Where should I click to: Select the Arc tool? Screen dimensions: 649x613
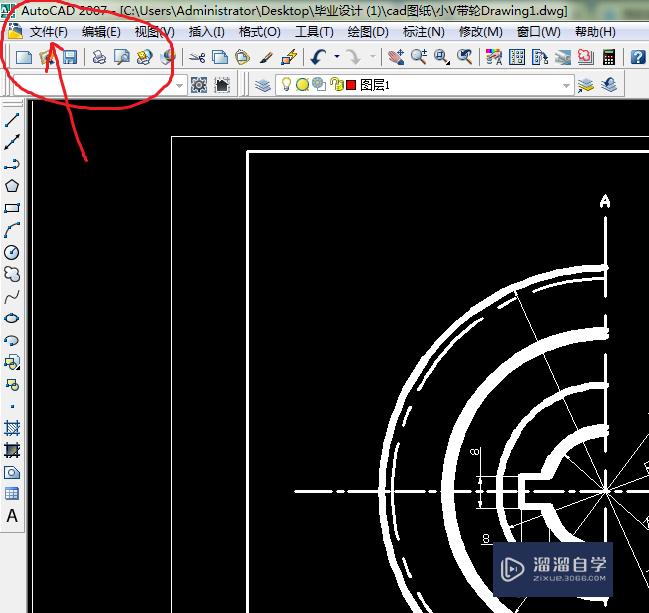tap(12, 230)
